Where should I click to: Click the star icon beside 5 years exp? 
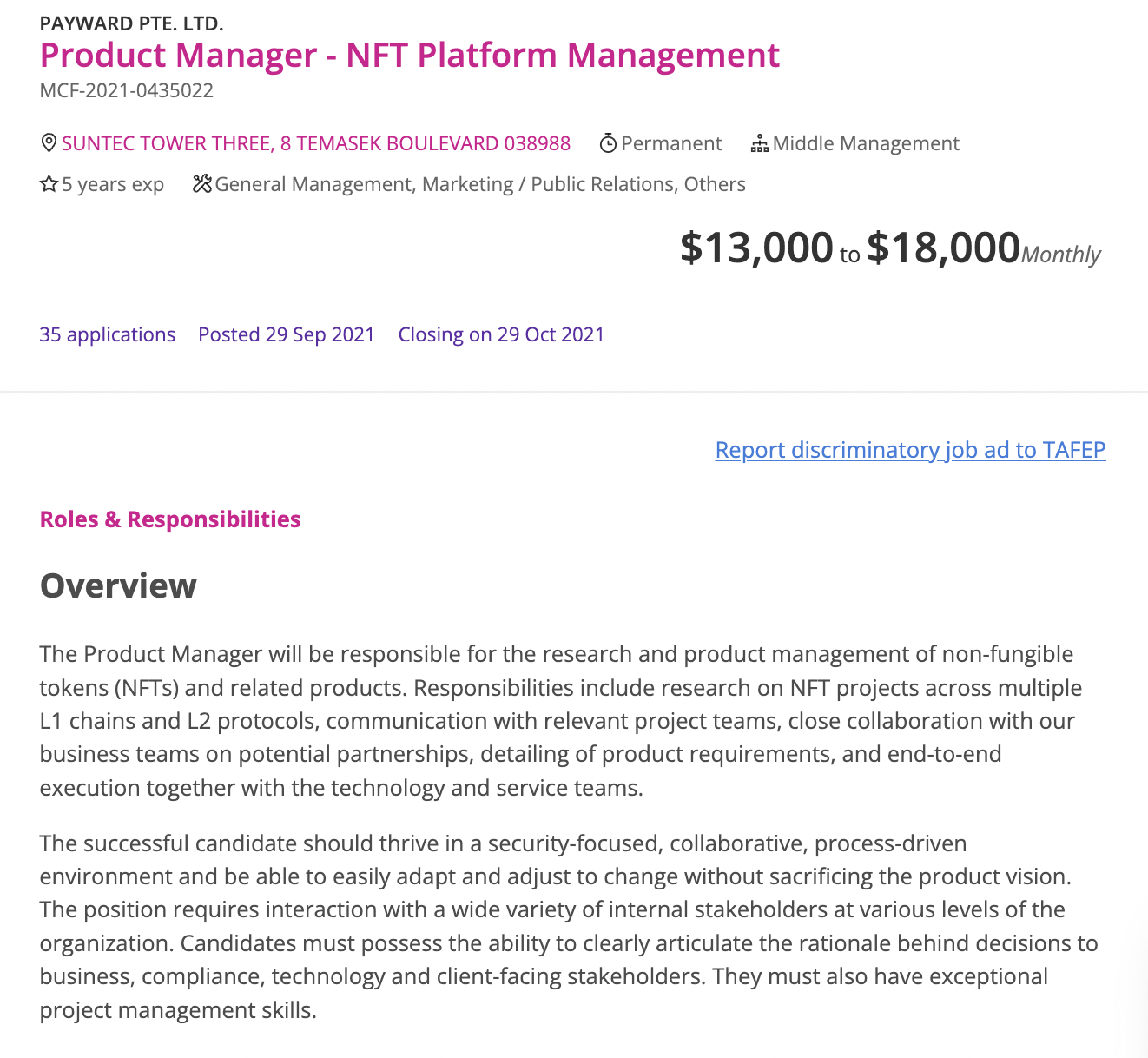pos(49,183)
